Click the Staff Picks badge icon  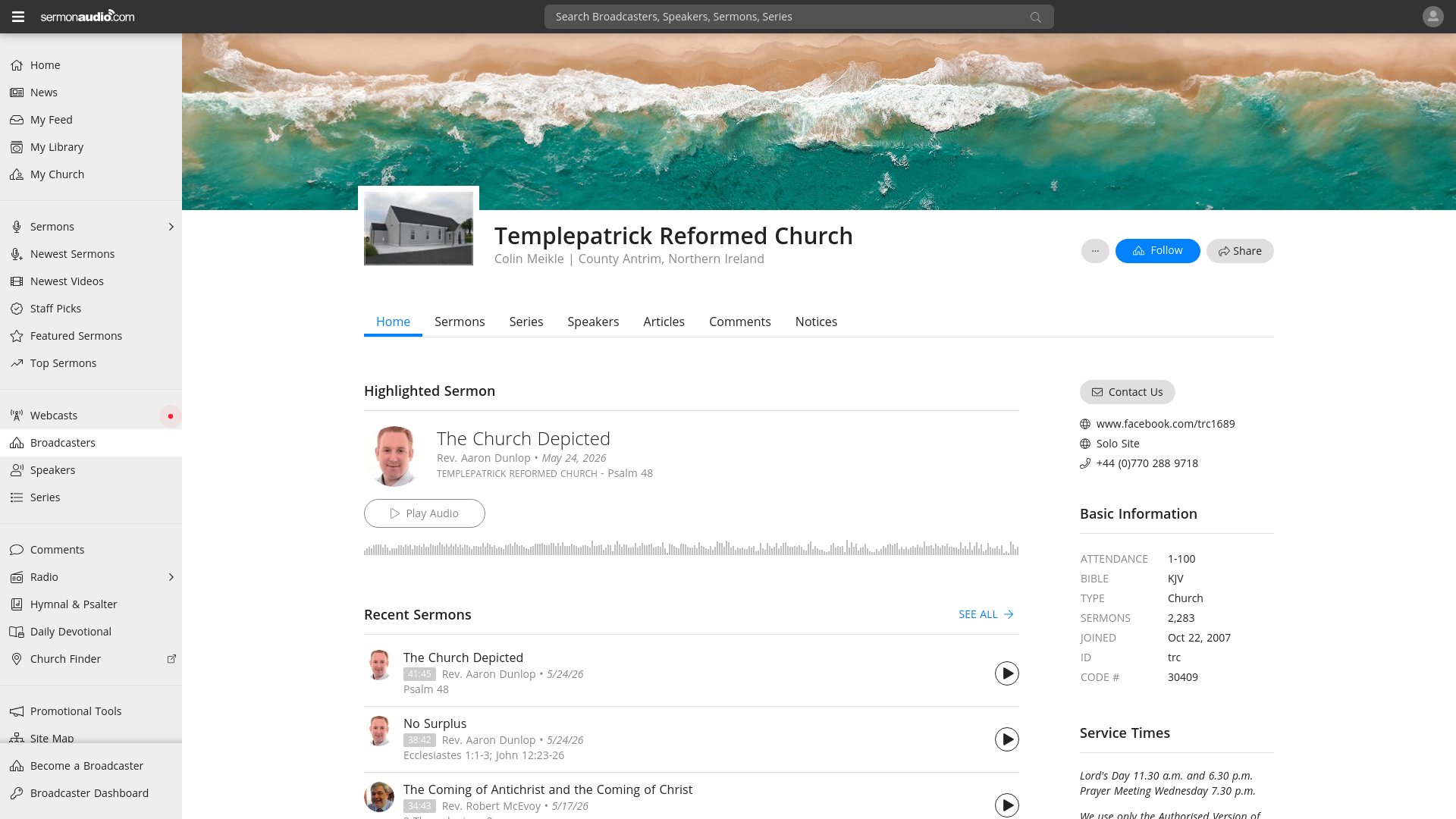pos(17,309)
